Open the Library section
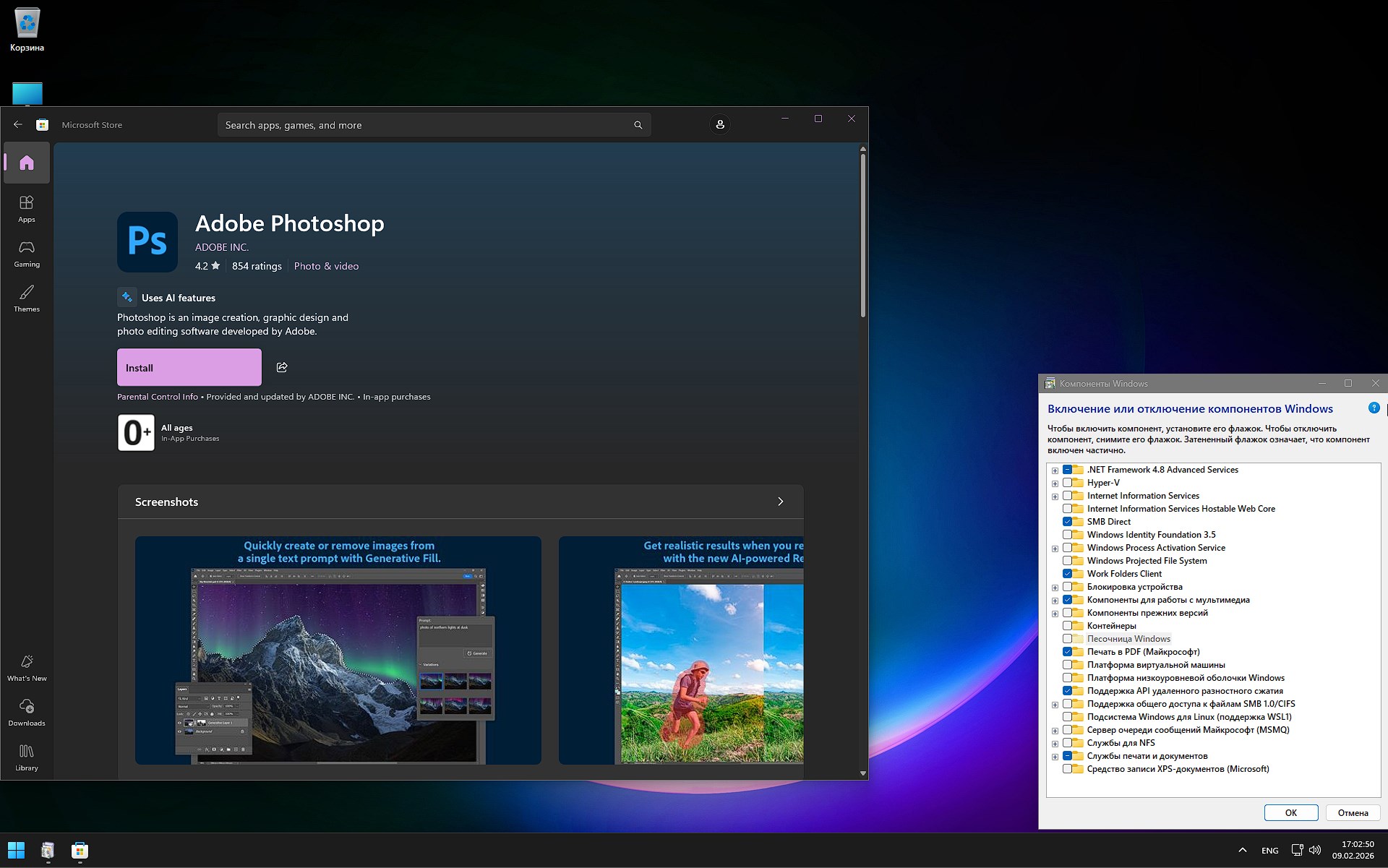 (26, 757)
